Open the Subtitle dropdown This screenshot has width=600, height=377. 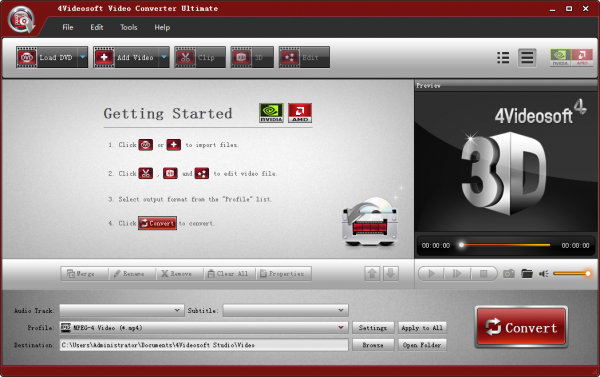click(x=285, y=310)
